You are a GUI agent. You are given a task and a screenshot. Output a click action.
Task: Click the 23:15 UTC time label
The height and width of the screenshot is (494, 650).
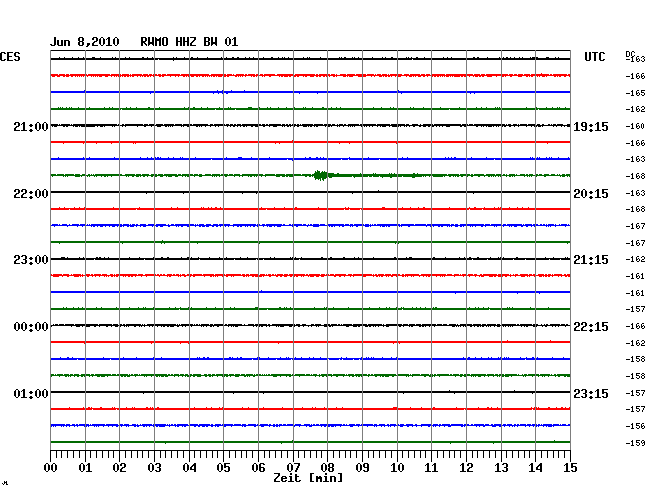591,393
